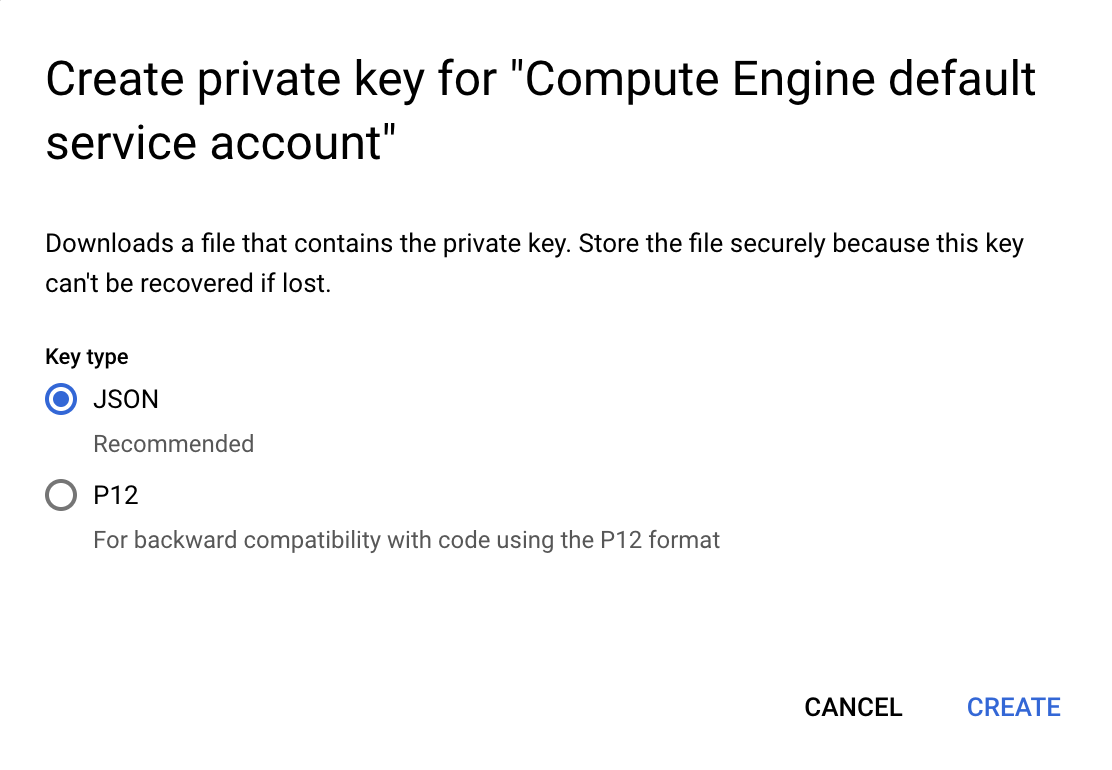Confirm key creation with CREATE
The height and width of the screenshot is (770, 1112).
point(1013,707)
